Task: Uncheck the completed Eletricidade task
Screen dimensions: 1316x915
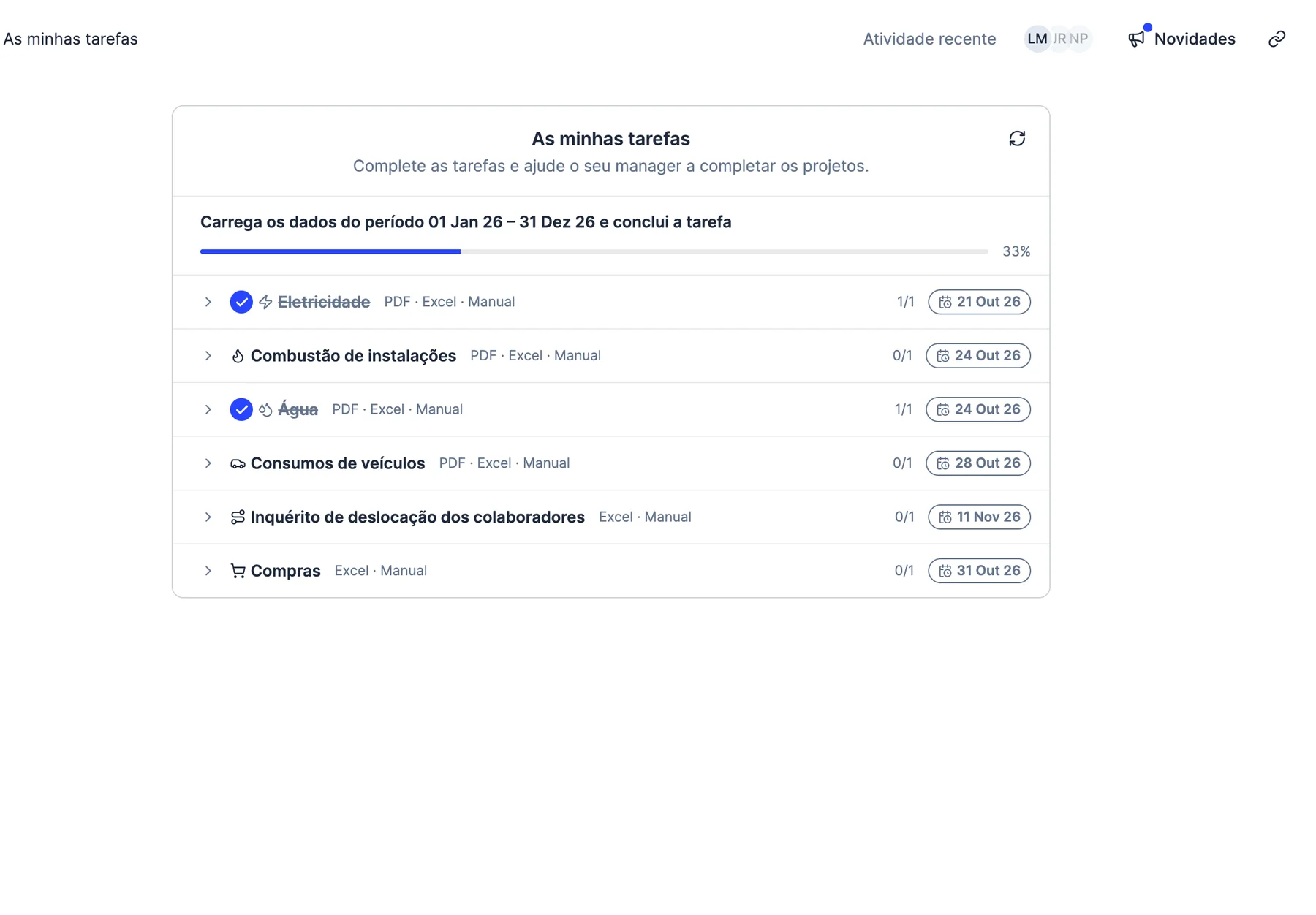Action: [x=241, y=302]
